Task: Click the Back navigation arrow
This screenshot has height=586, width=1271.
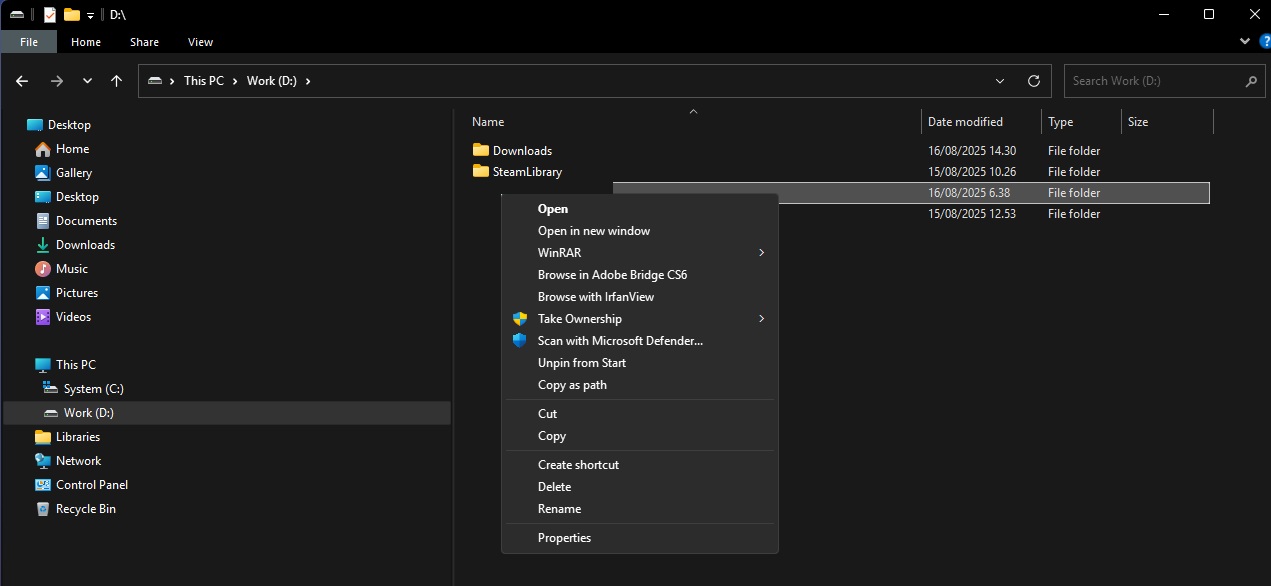Action: pyautogui.click(x=22, y=81)
